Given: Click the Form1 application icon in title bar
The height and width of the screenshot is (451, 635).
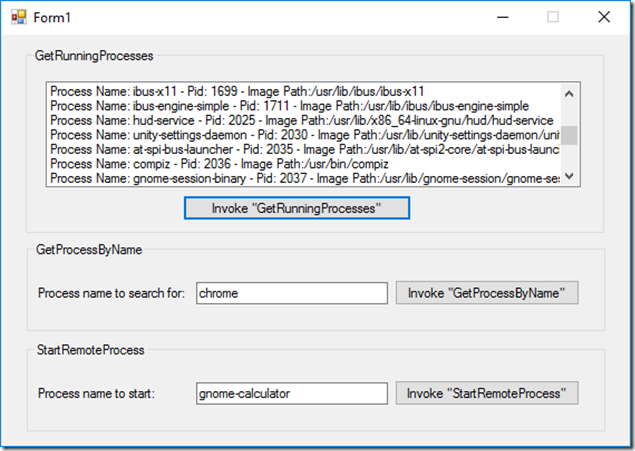Looking at the screenshot, I should pyautogui.click(x=17, y=17).
